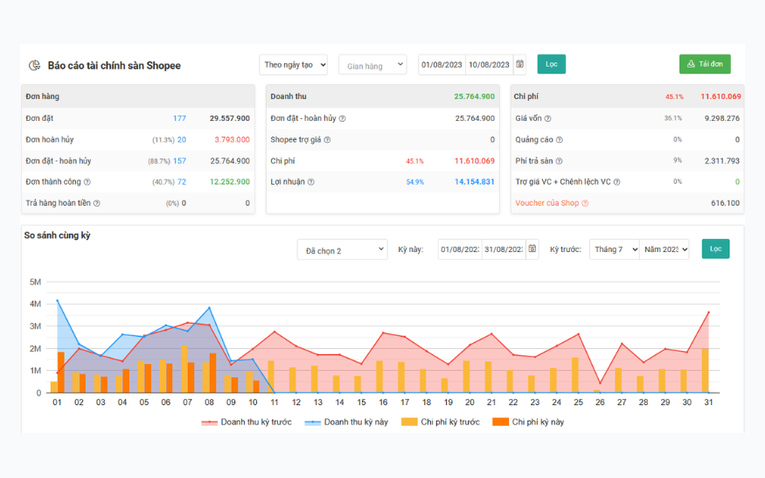Click the chart point at day 31

708,312
